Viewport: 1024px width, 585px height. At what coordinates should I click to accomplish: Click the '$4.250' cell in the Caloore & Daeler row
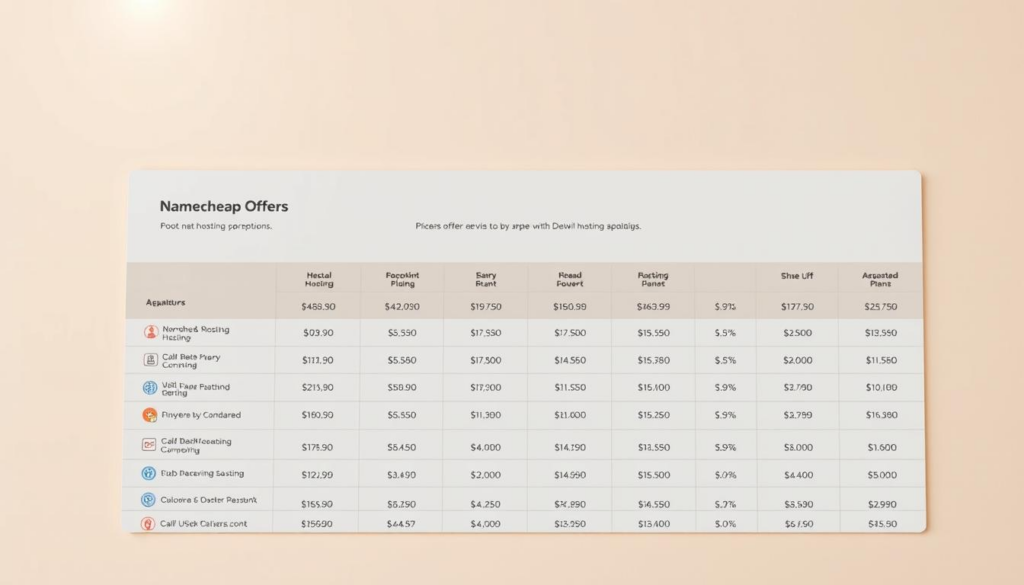485,505
